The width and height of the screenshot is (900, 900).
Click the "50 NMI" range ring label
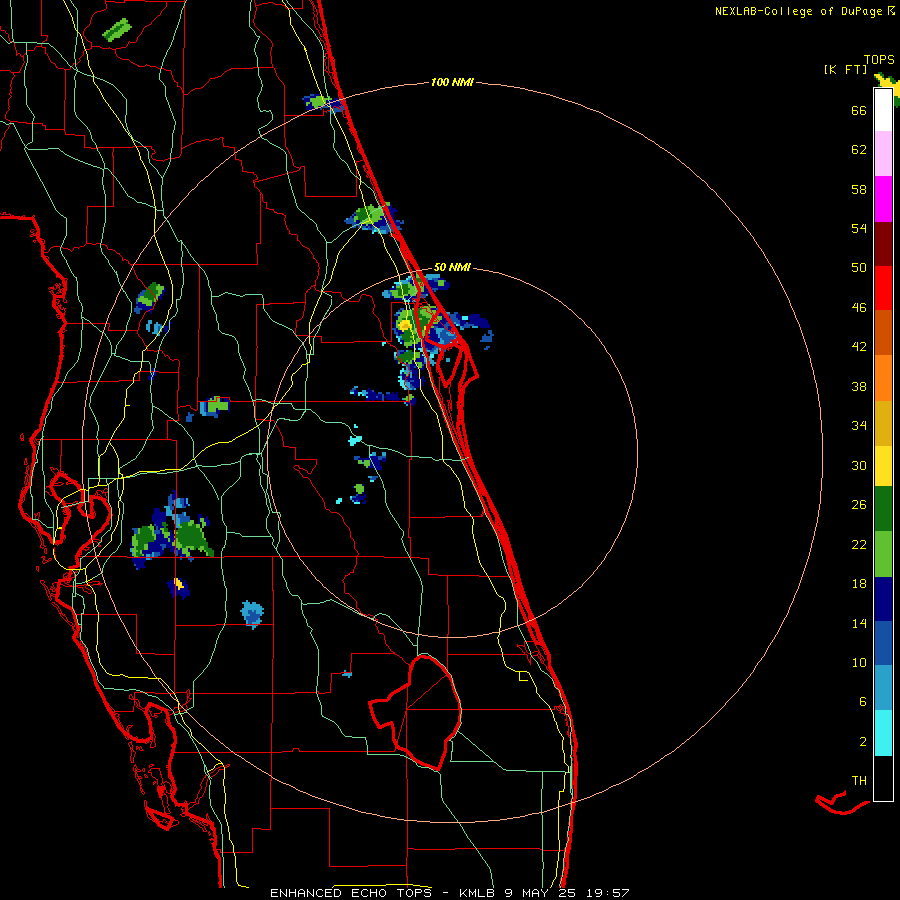[x=452, y=267]
